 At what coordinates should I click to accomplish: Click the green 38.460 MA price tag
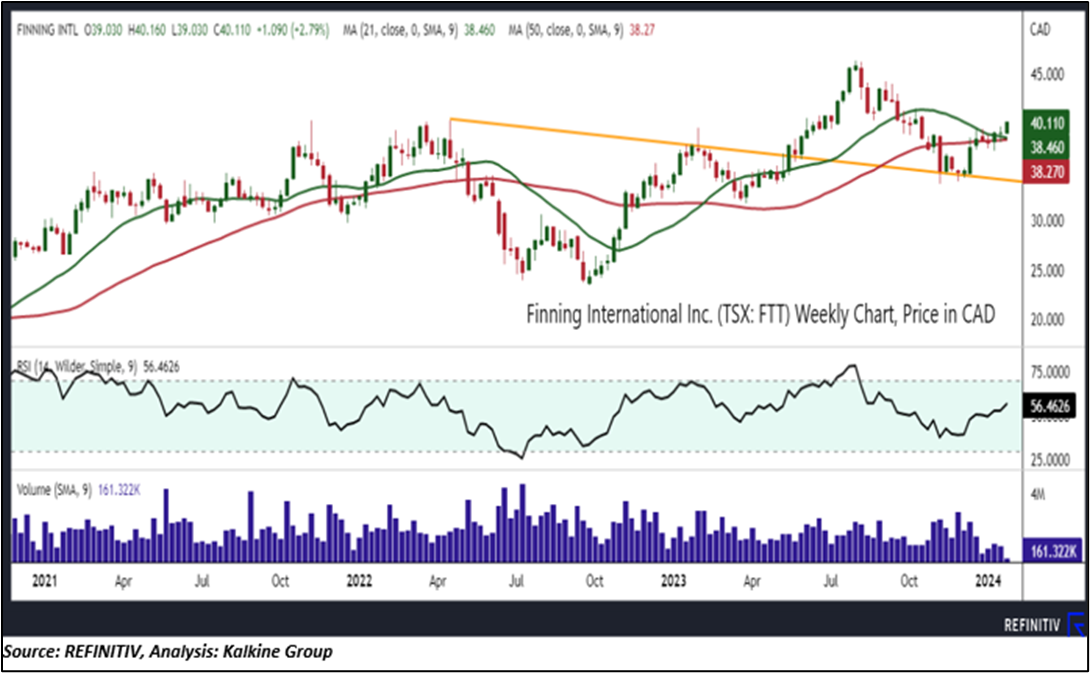click(1047, 147)
